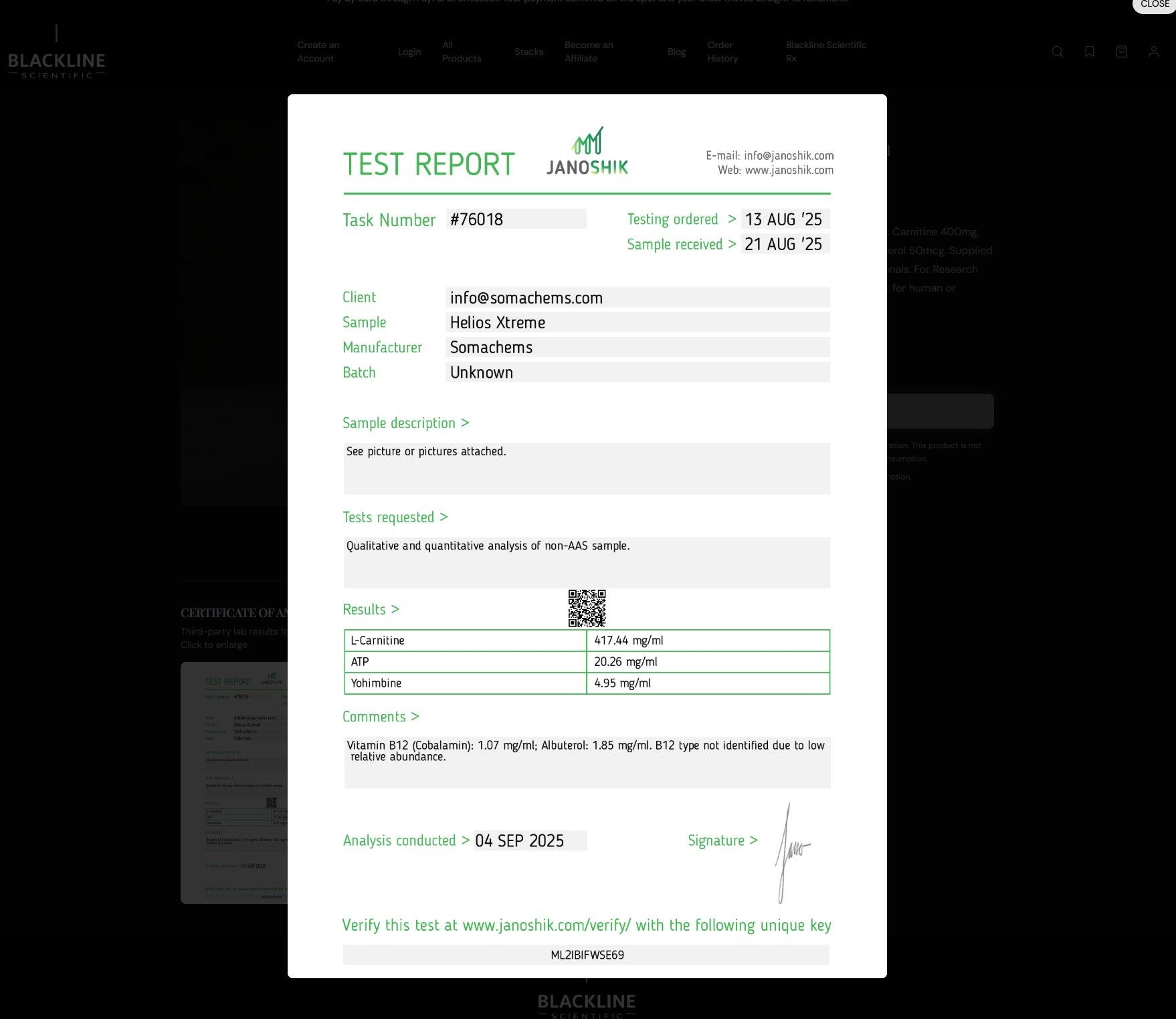Click the signature on the report
This screenshot has width=1176, height=1019.
[x=792, y=853]
